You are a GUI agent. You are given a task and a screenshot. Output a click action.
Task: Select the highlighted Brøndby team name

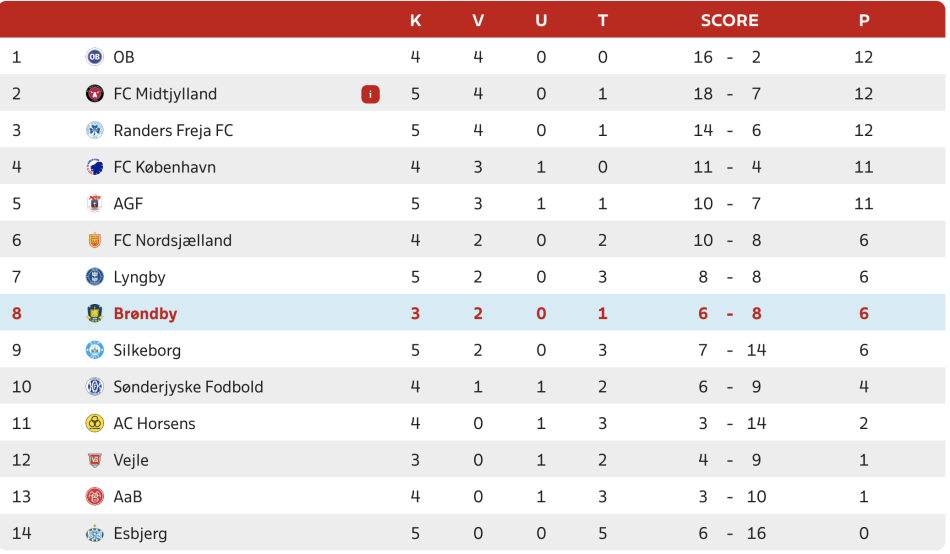click(x=145, y=313)
